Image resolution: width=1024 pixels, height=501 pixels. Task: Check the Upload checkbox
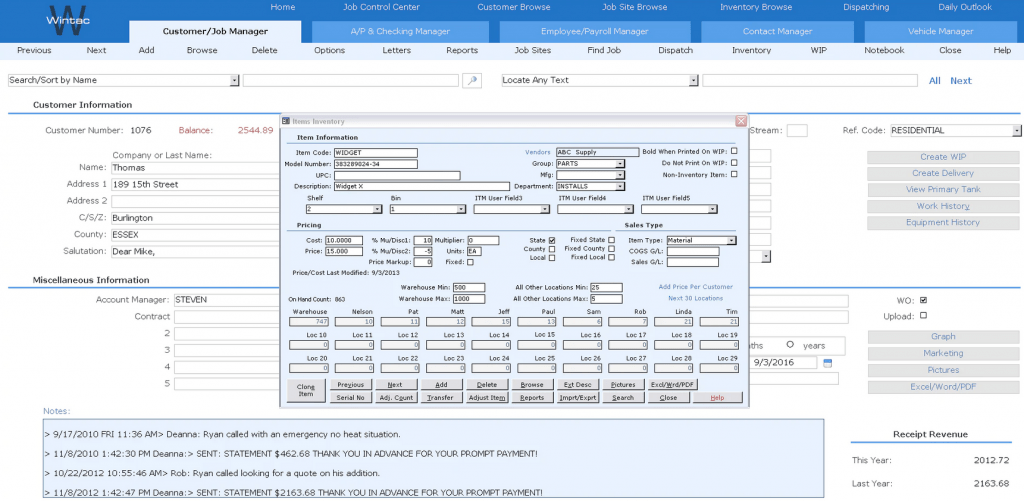(923, 315)
